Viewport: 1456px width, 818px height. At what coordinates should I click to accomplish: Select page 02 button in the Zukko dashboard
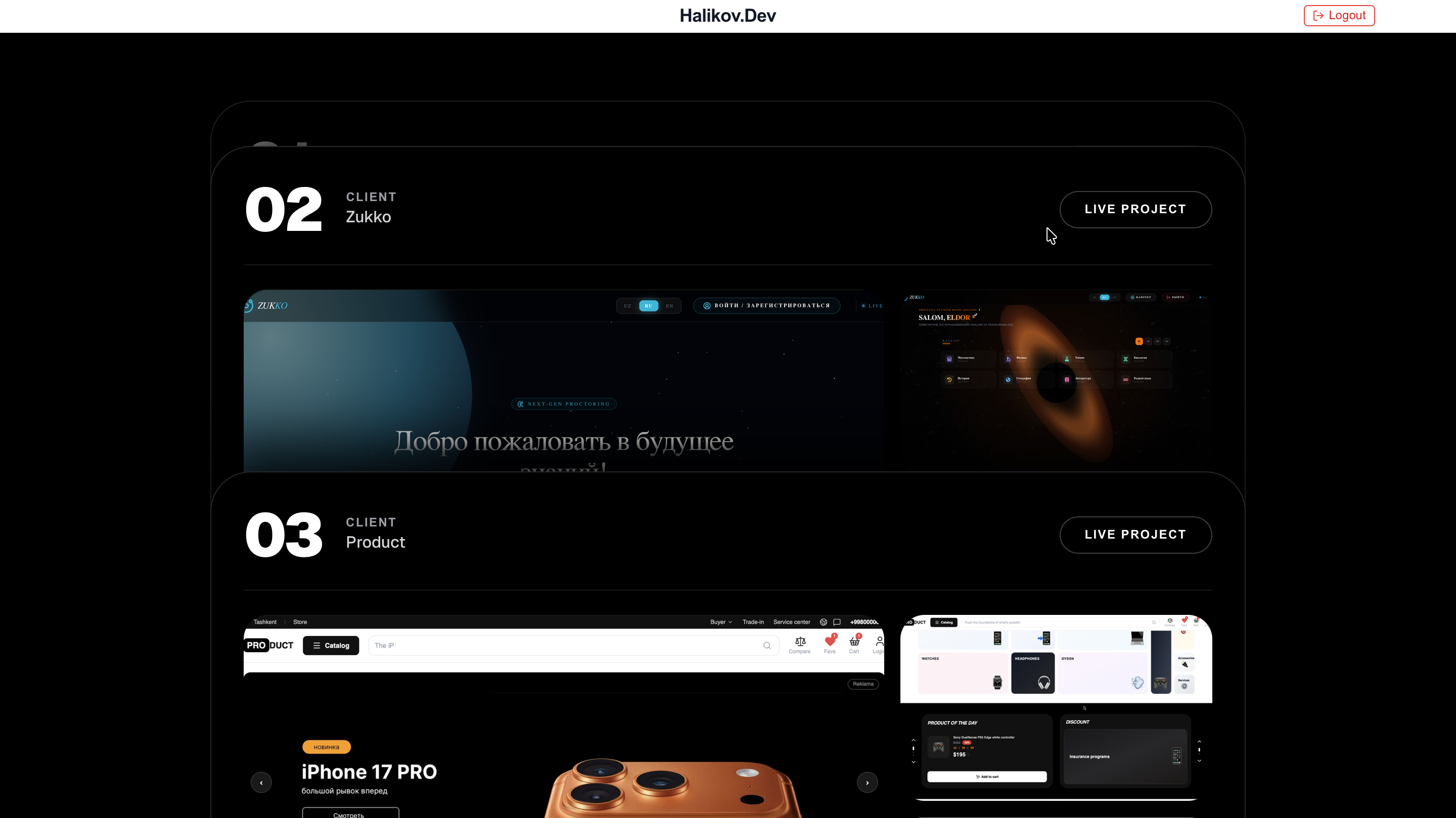[x=1149, y=341]
